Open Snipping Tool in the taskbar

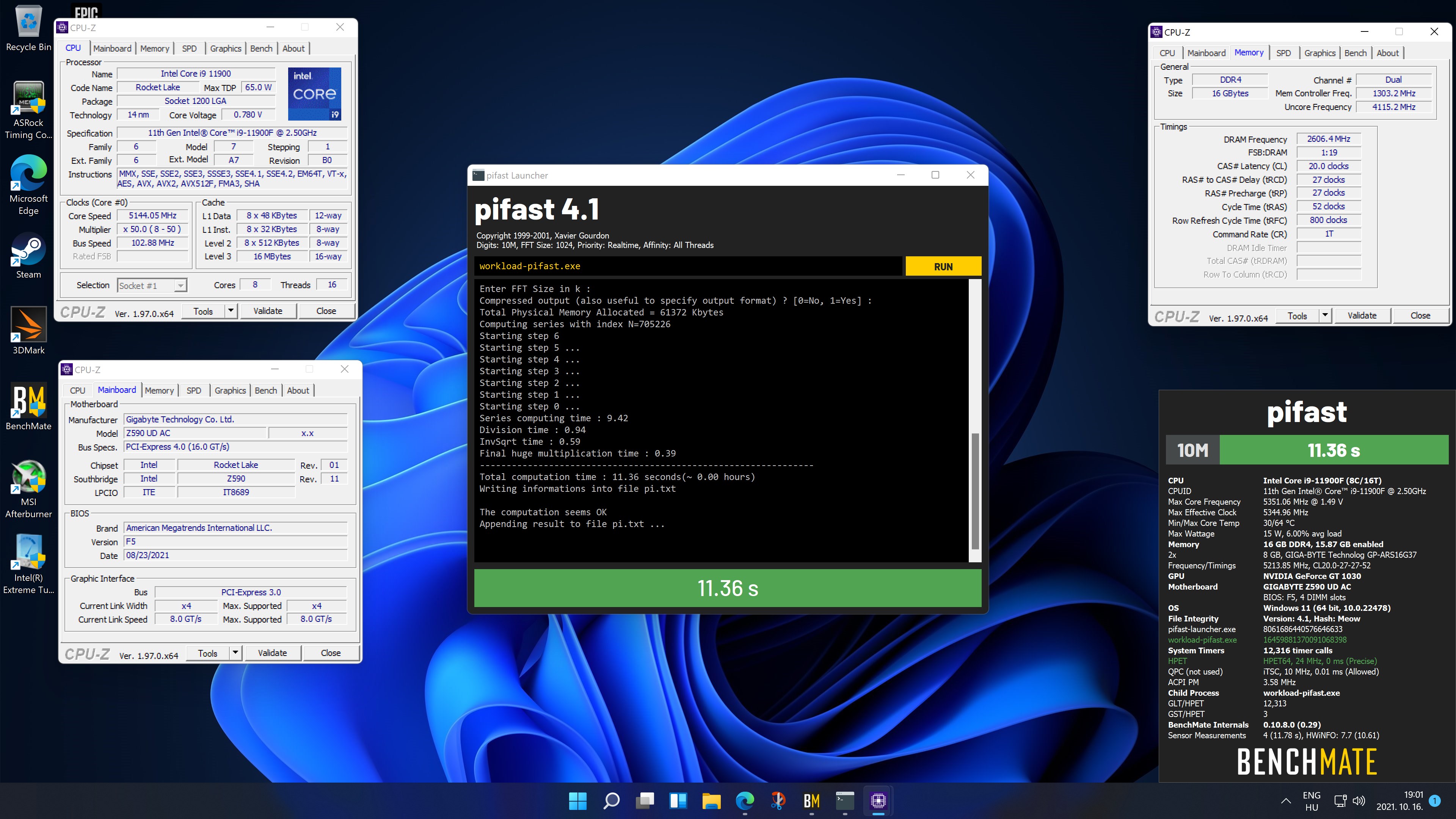[x=778, y=800]
